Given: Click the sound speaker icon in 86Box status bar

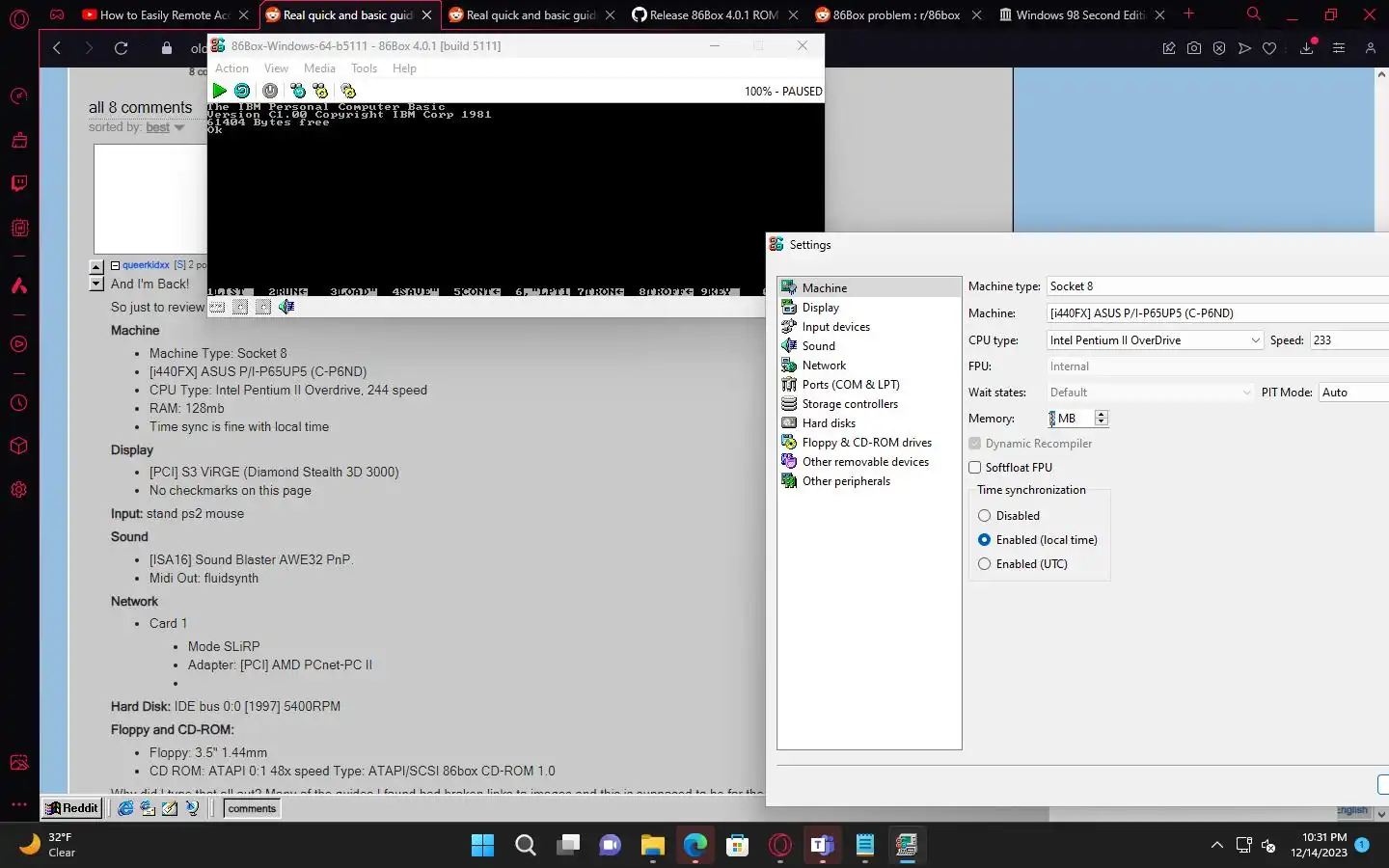Looking at the screenshot, I should pos(286,307).
